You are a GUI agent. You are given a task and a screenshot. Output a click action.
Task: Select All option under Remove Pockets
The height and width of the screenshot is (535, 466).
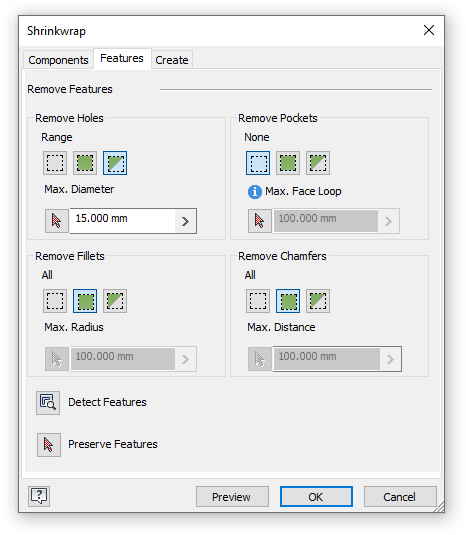[x=288, y=163]
